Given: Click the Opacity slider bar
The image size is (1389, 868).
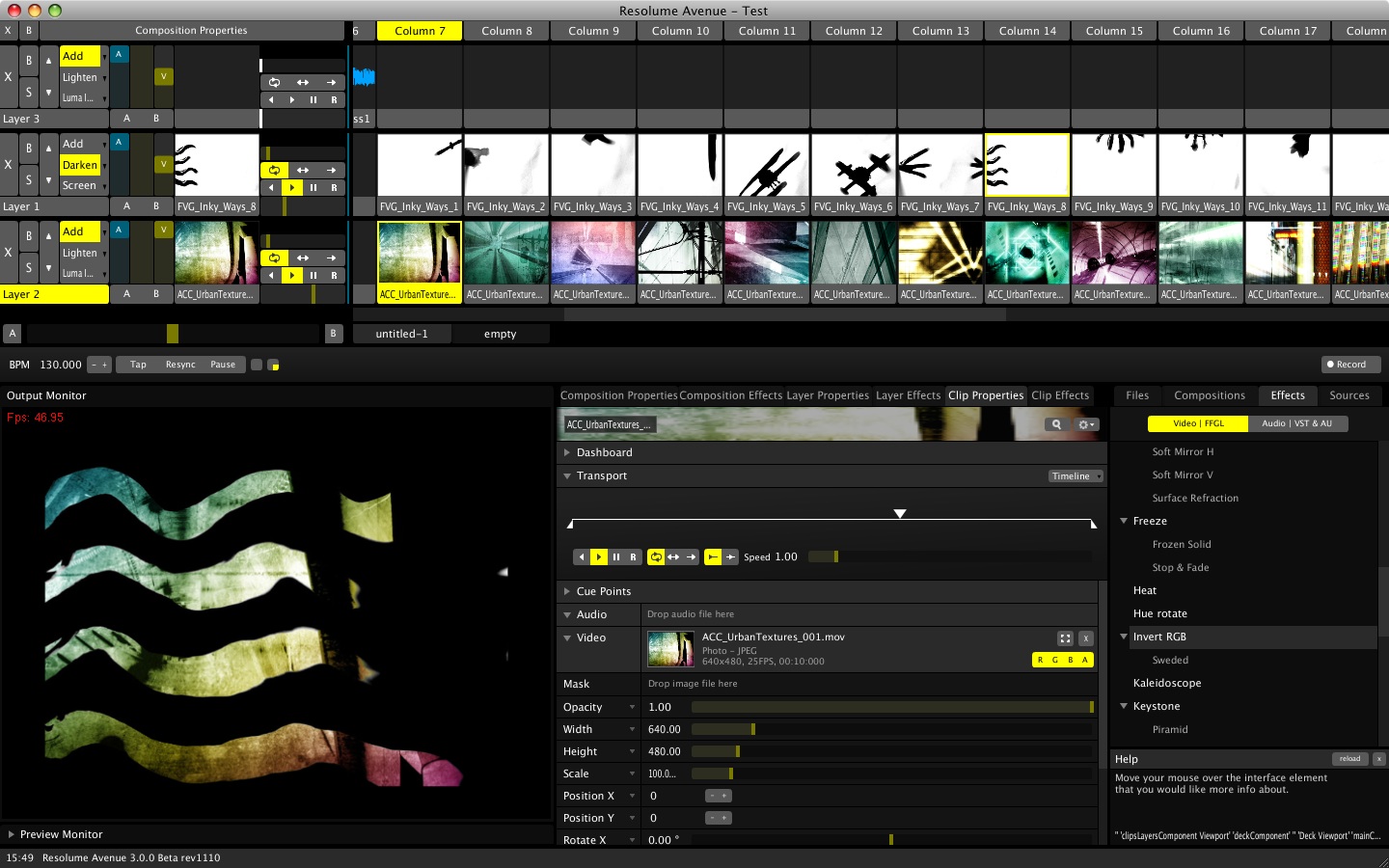Looking at the screenshot, I should (x=891, y=707).
